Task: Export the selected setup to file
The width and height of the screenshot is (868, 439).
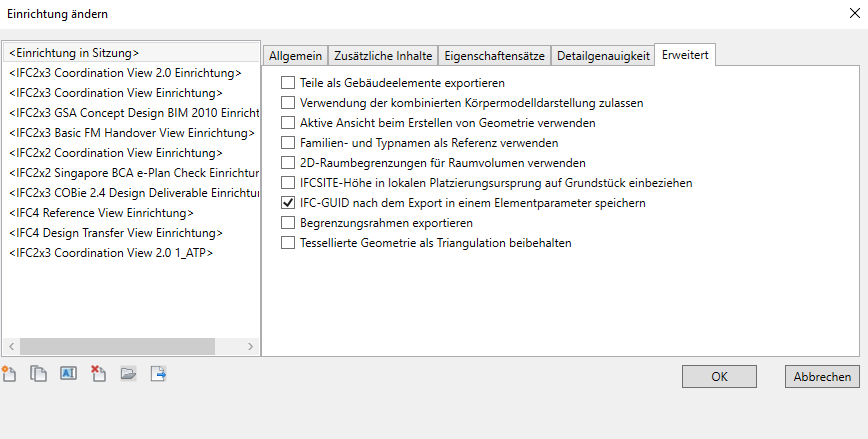Action: coord(158,375)
